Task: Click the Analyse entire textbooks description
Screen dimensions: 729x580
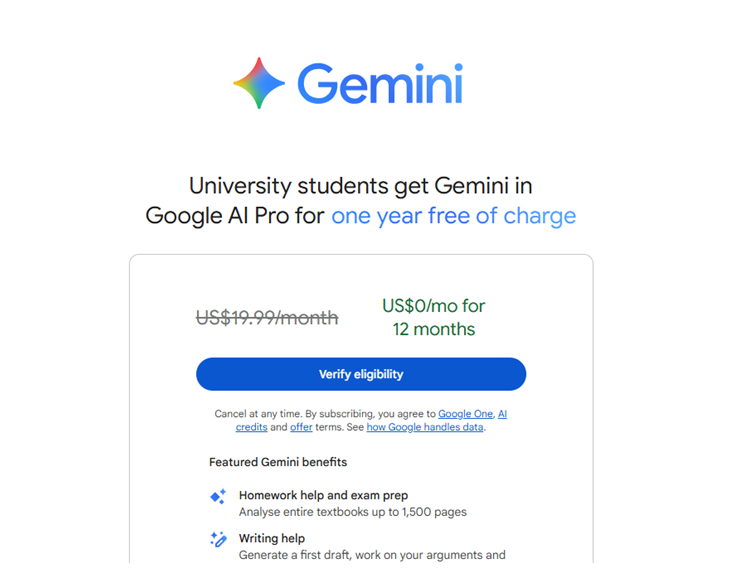Action: coord(352,512)
